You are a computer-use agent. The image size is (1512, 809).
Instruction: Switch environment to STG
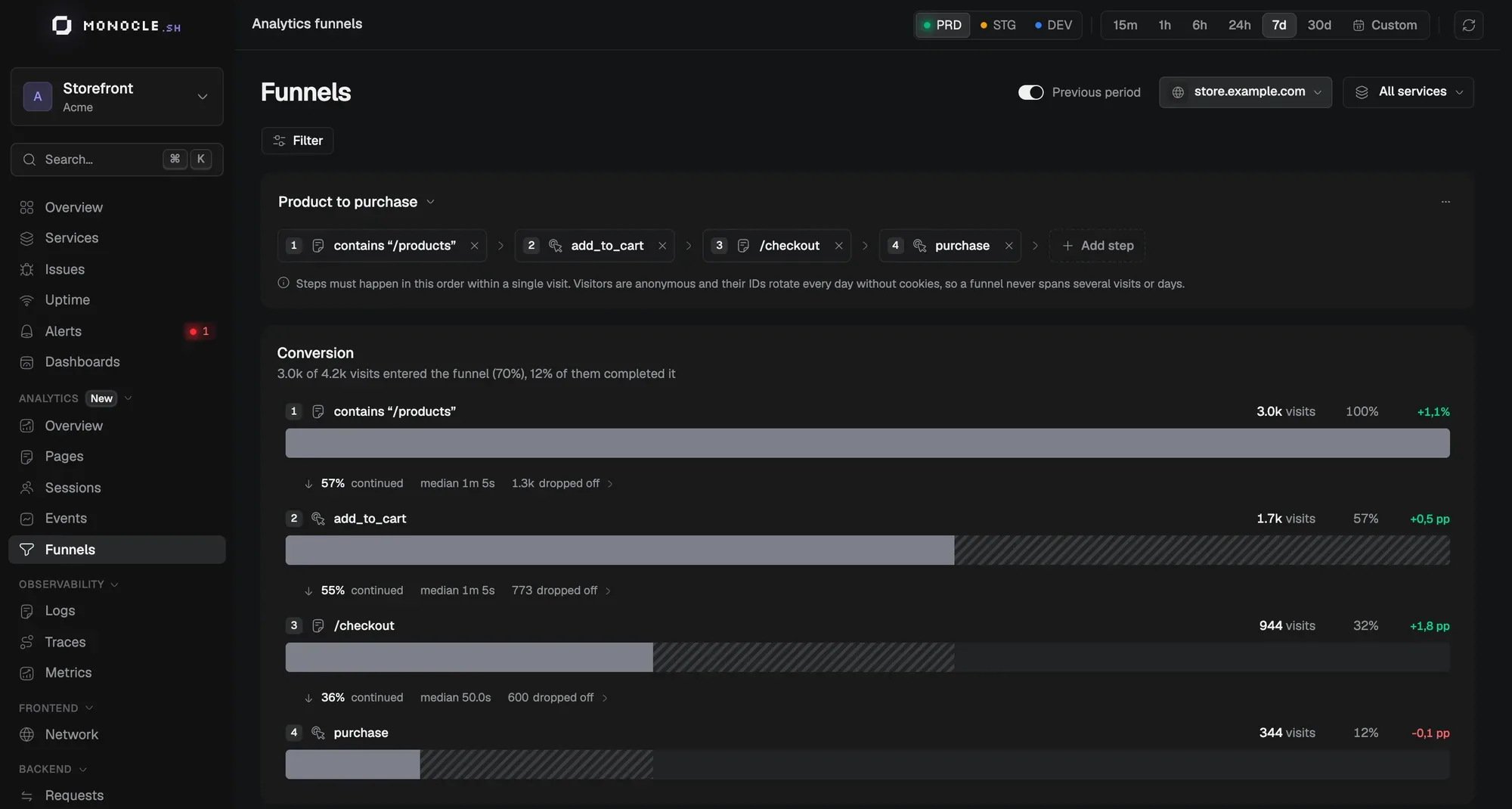(x=998, y=25)
